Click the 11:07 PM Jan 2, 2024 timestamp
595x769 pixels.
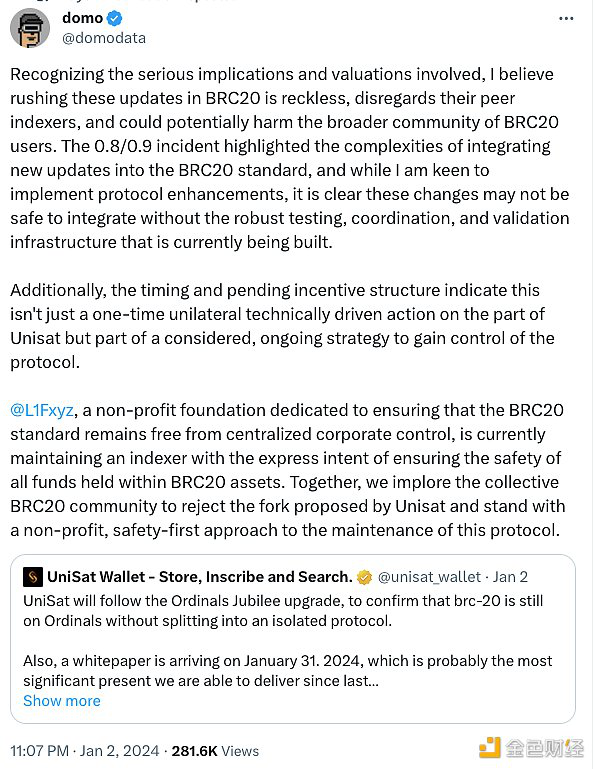[x=85, y=751]
